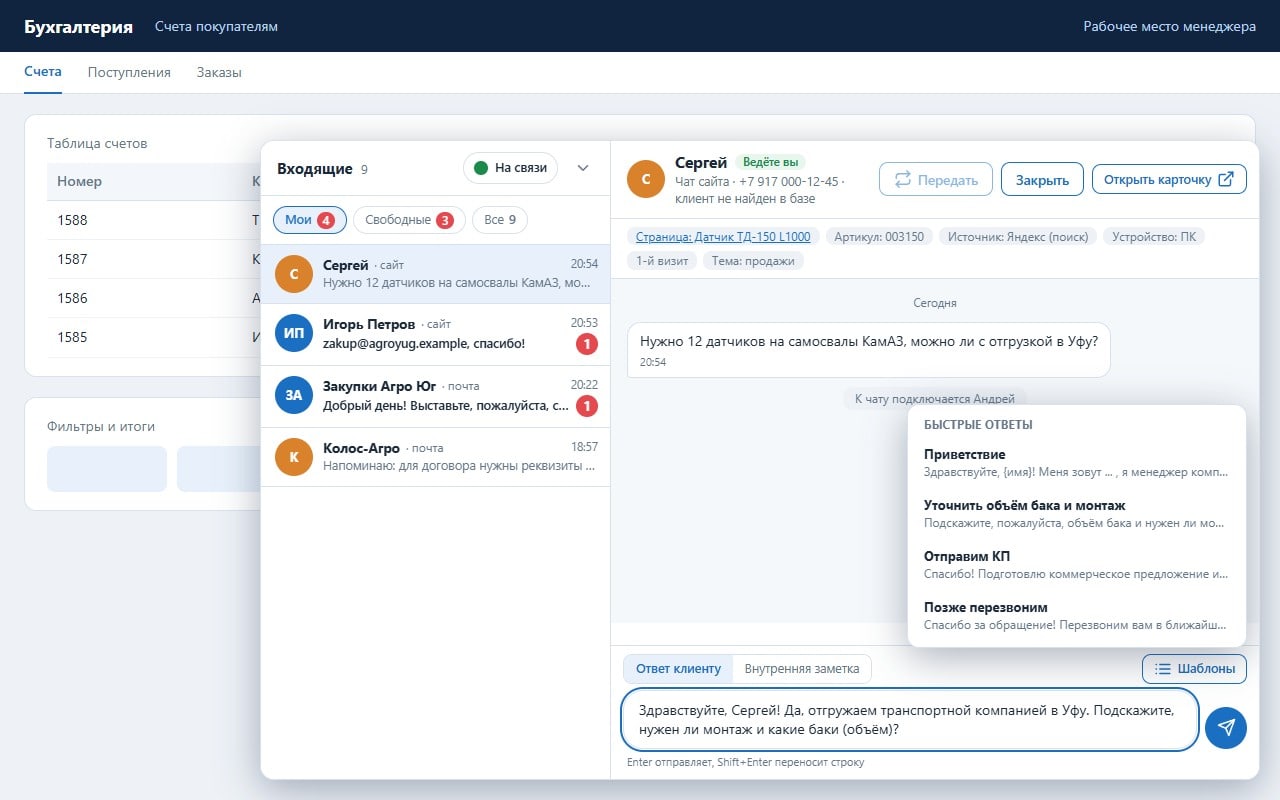This screenshot has height=800, width=1280.
Task: Click the К avatar of Колос-Агро
Action: tap(294, 457)
